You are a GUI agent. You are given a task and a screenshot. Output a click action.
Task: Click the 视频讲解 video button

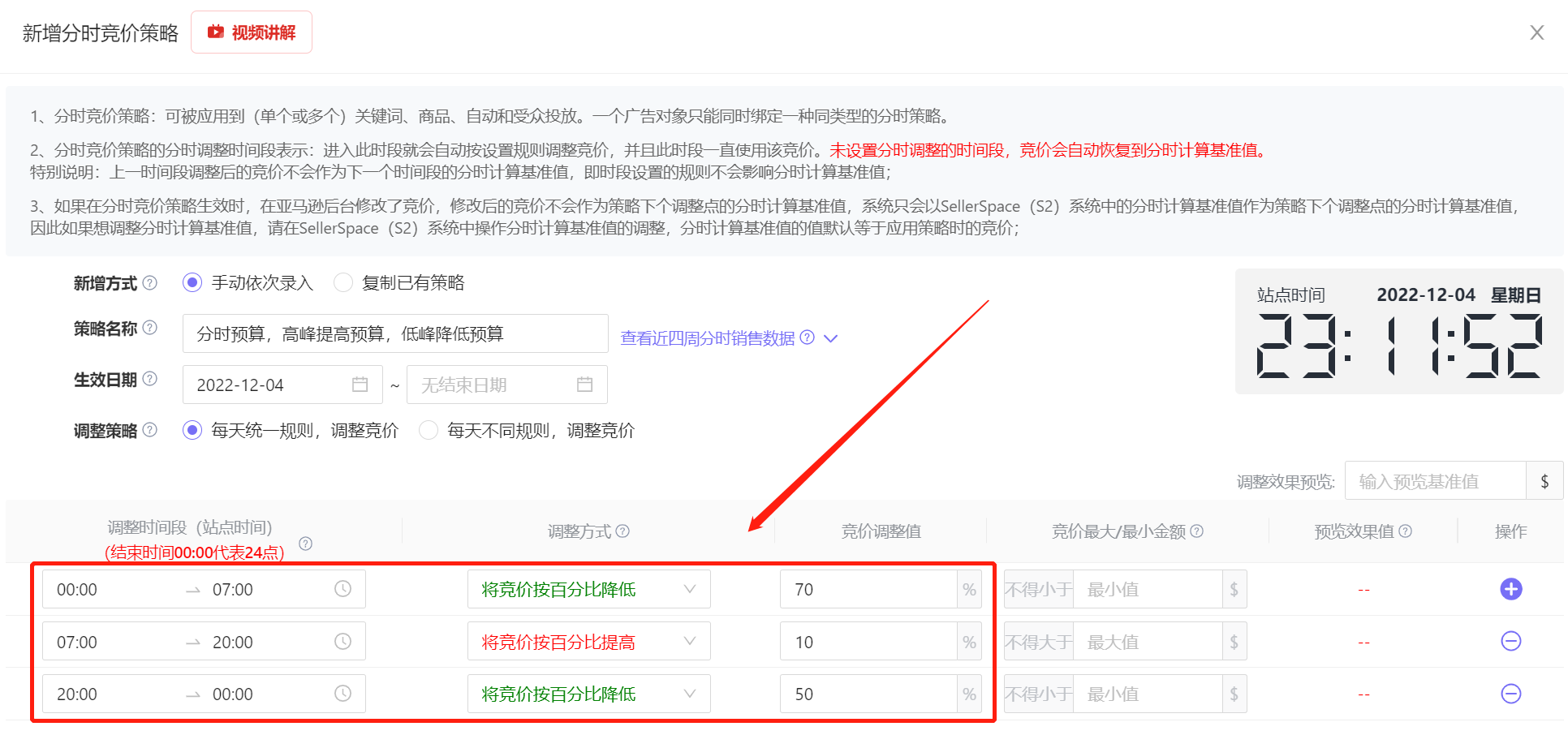coord(252,32)
